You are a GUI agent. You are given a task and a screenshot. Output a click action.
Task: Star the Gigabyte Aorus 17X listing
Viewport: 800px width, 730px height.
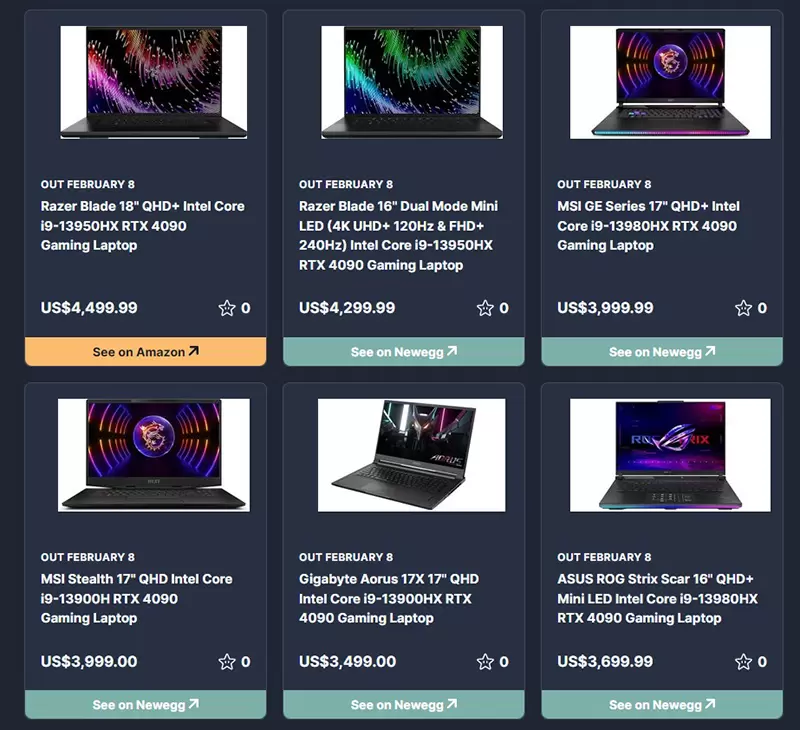(485, 662)
